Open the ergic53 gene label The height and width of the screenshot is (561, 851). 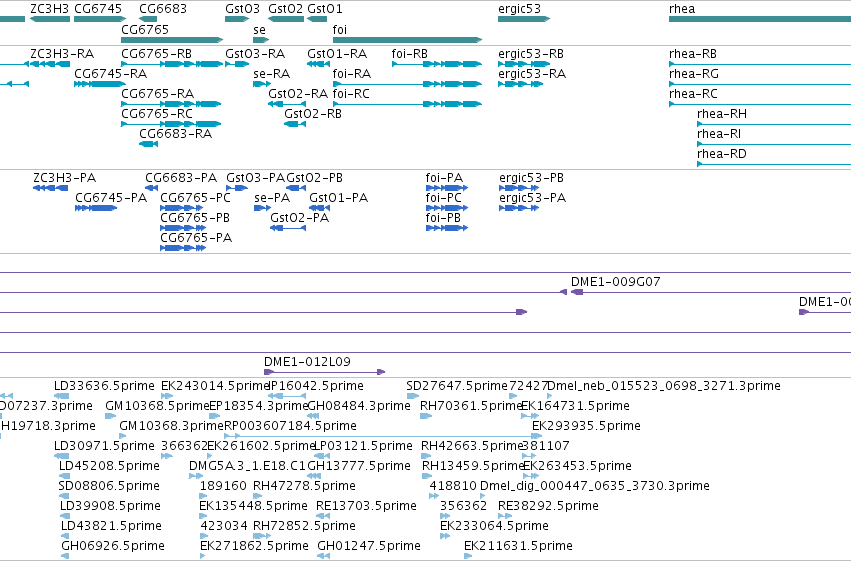pyautogui.click(x=519, y=9)
